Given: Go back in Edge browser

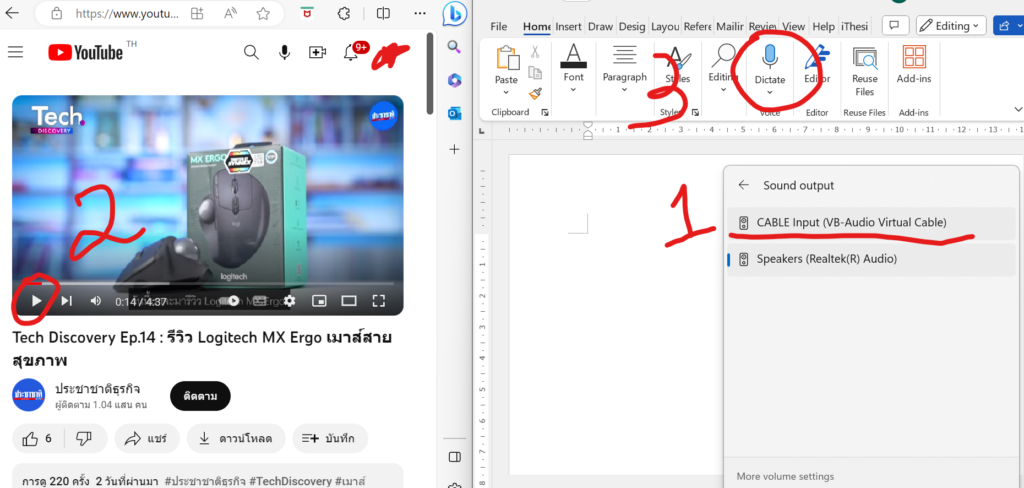Looking at the screenshot, I should coord(12,12).
